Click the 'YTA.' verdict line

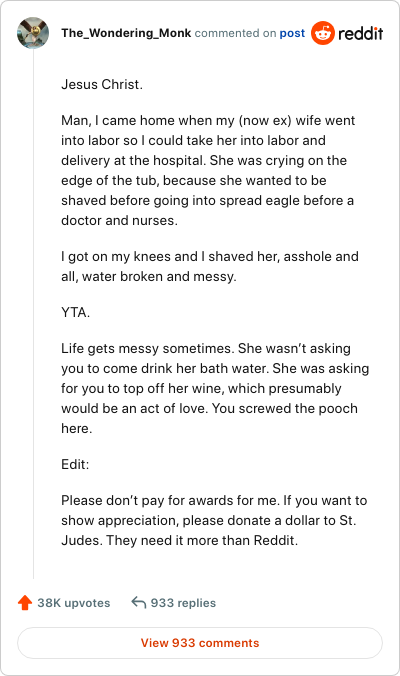click(x=75, y=312)
